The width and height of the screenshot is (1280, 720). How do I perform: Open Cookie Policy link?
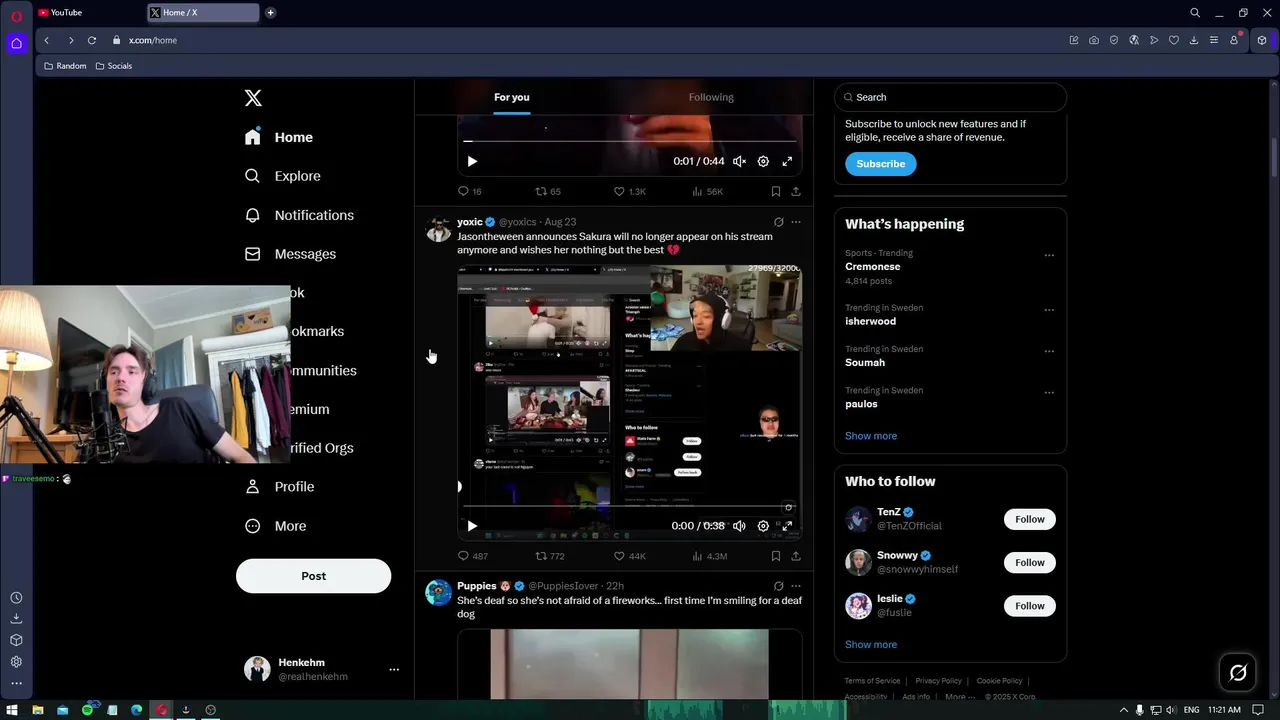click(x=999, y=681)
